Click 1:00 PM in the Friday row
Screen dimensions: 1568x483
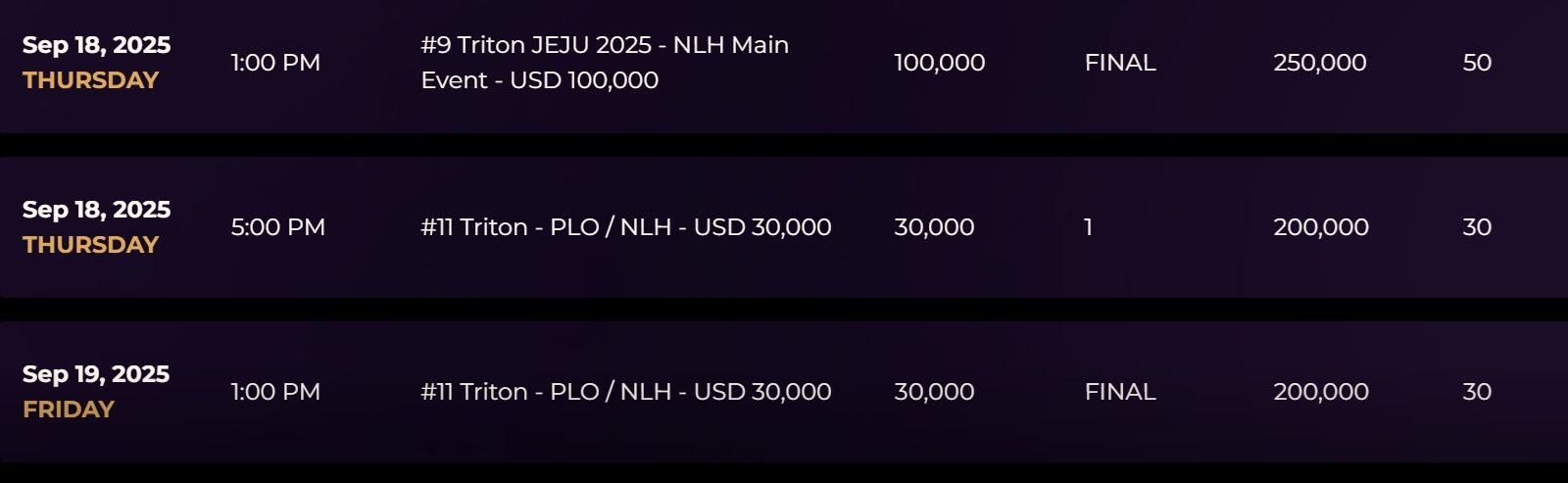pyautogui.click(x=275, y=392)
